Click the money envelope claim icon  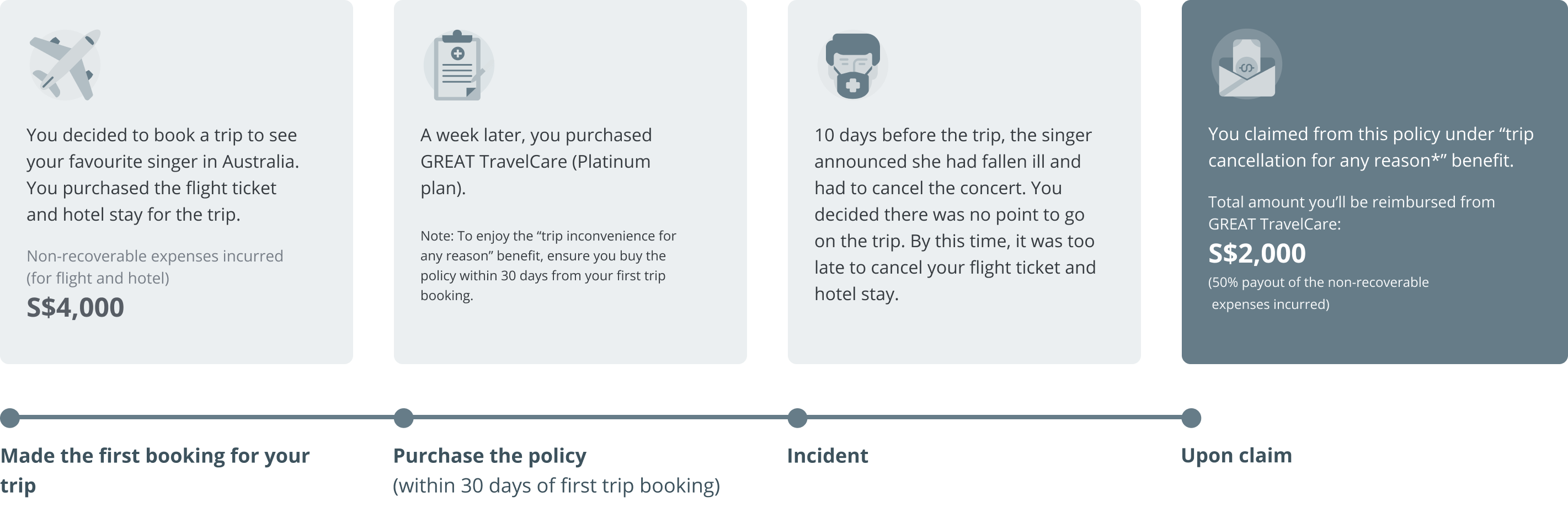pyautogui.click(x=1246, y=65)
